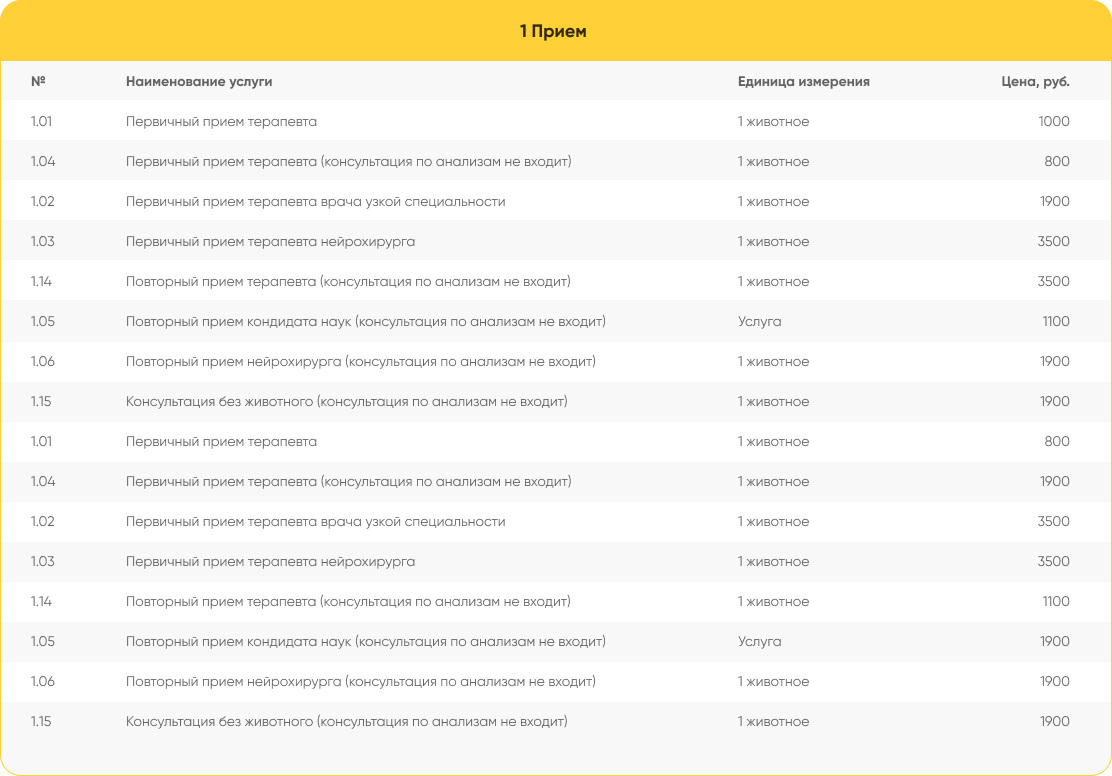1112x776 pixels.
Task: Click 'Услуга' unit in second 1.05 row
Action: (760, 642)
